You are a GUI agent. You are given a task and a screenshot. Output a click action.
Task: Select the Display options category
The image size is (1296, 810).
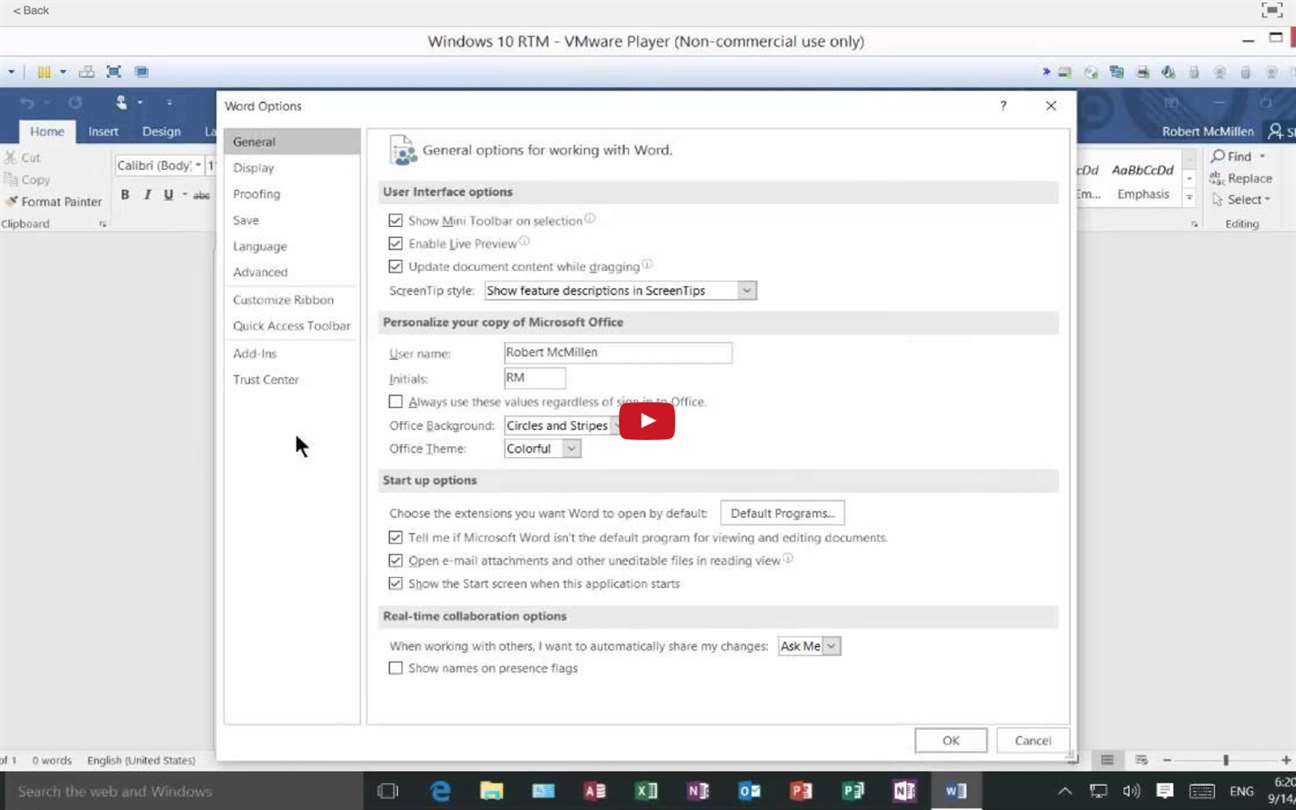tap(292, 168)
